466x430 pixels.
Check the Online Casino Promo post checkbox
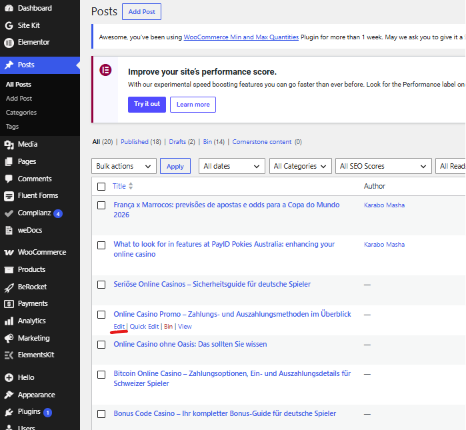click(x=101, y=315)
